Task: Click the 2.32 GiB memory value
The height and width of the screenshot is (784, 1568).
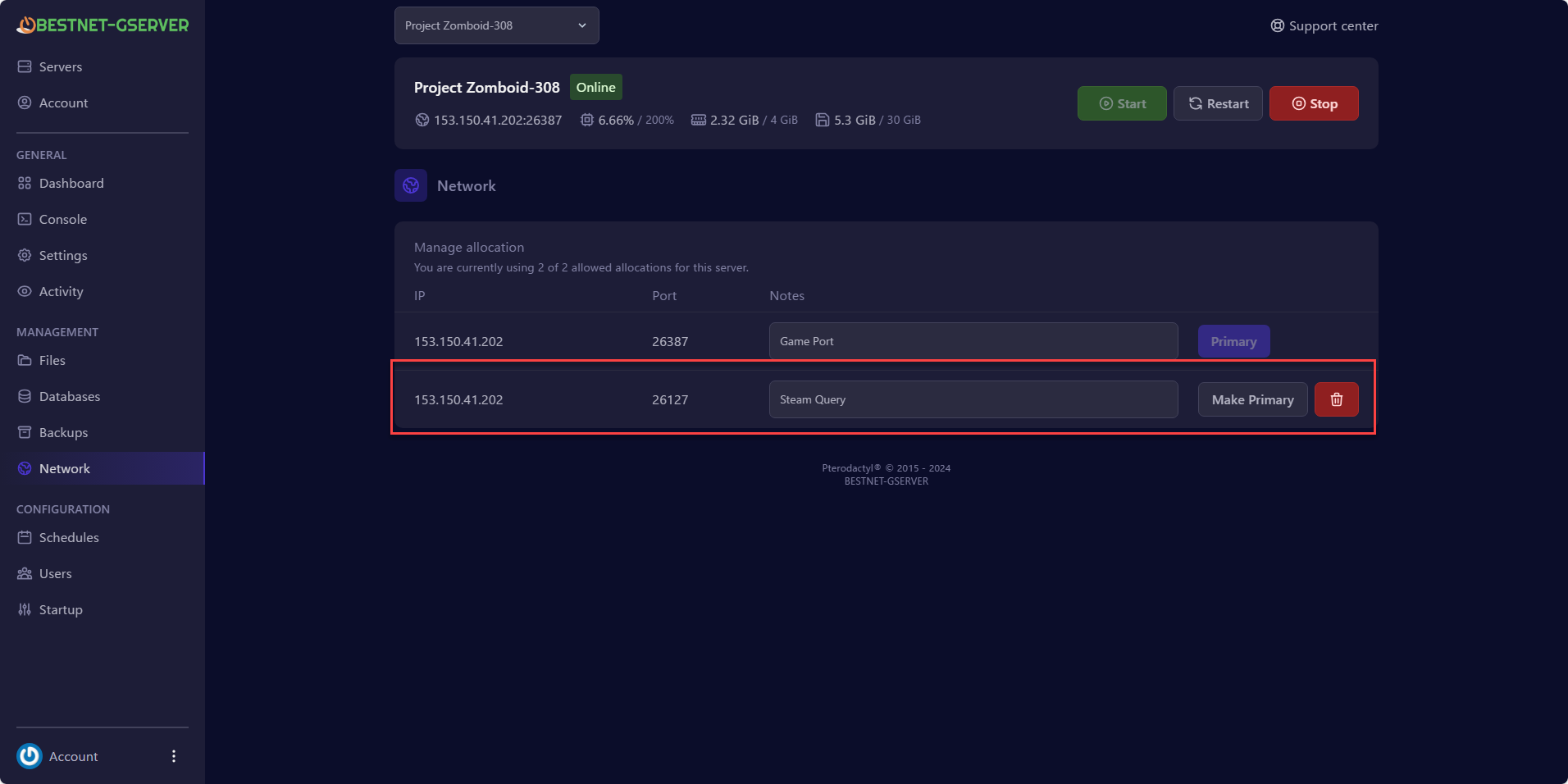Action: pyautogui.click(x=735, y=120)
